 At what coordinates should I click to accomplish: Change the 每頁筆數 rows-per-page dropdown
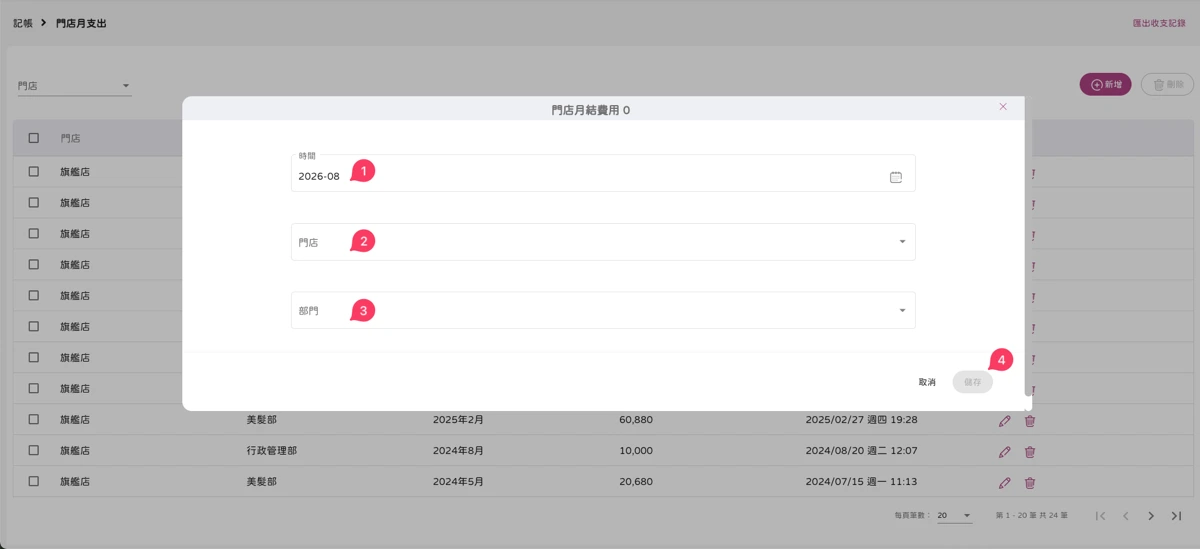954,516
